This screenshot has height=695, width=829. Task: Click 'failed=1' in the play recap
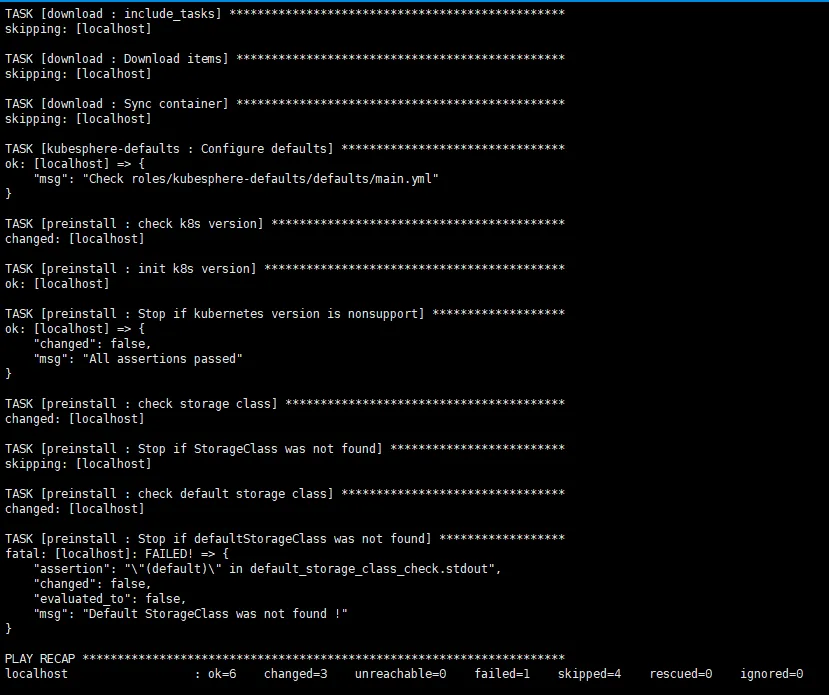coord(502,674)
